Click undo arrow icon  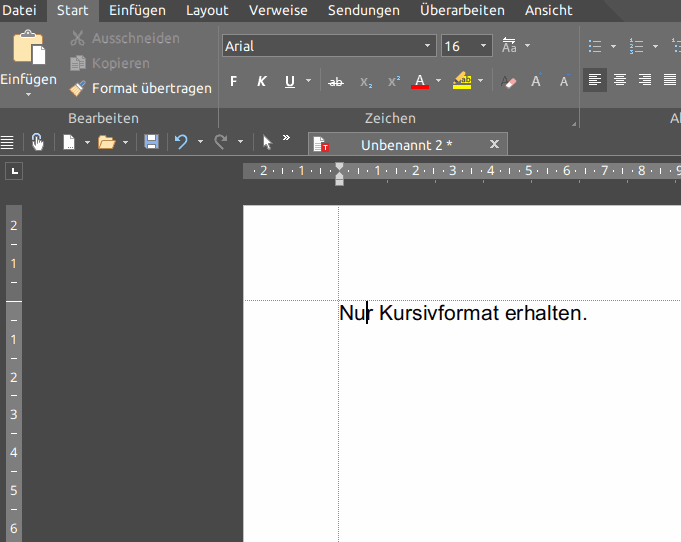click(181, 142)
